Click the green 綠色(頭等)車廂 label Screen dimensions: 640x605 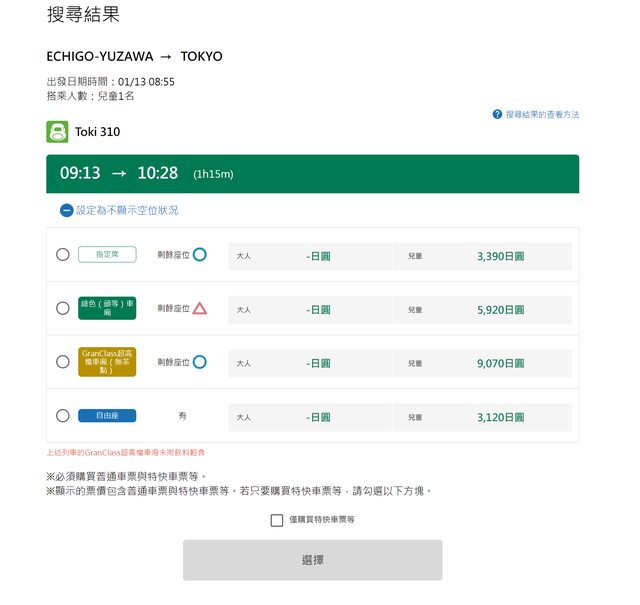point(107,309)
